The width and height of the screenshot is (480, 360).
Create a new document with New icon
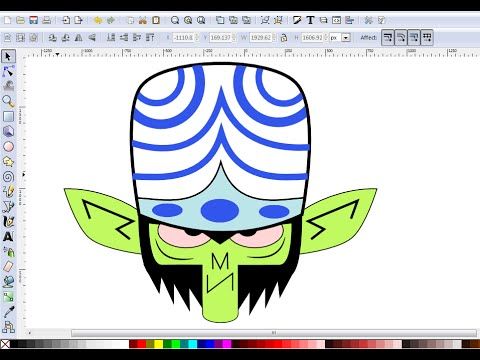(x=7, y=21)
